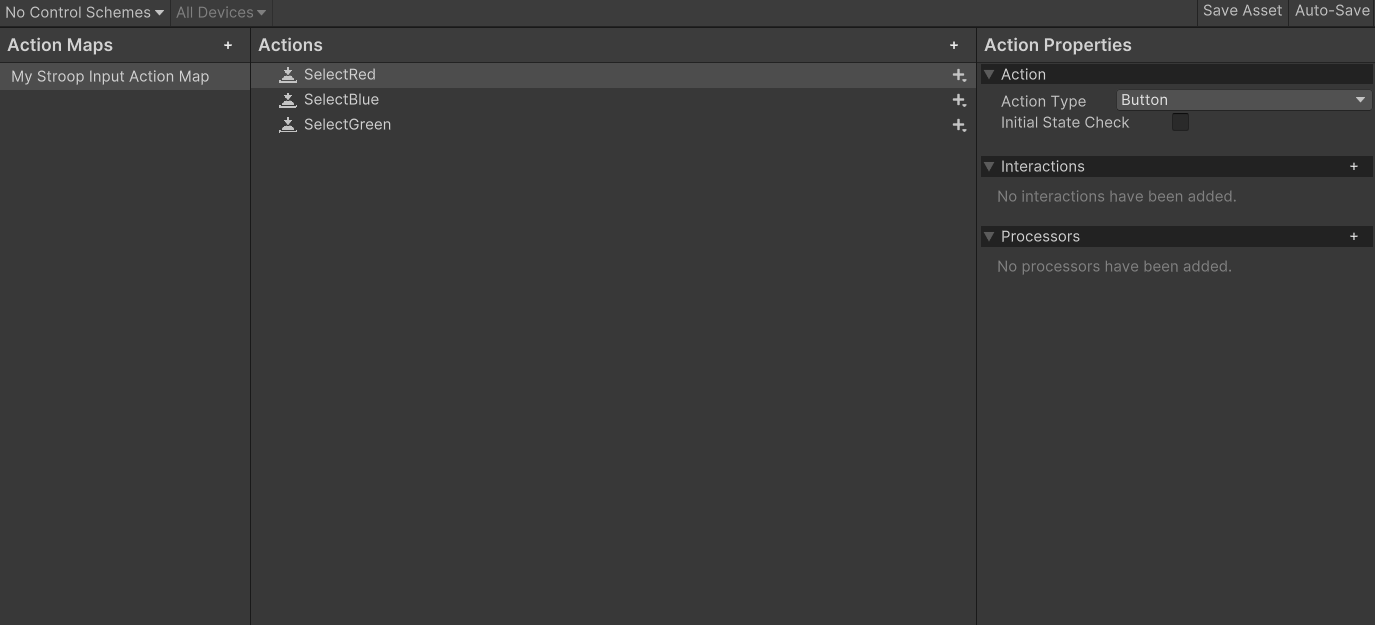Image resolution: width=1375 pixels, height=625 pixels.
Task: Click the SelectGreen action button icon
Action: (x=288, y=124)
